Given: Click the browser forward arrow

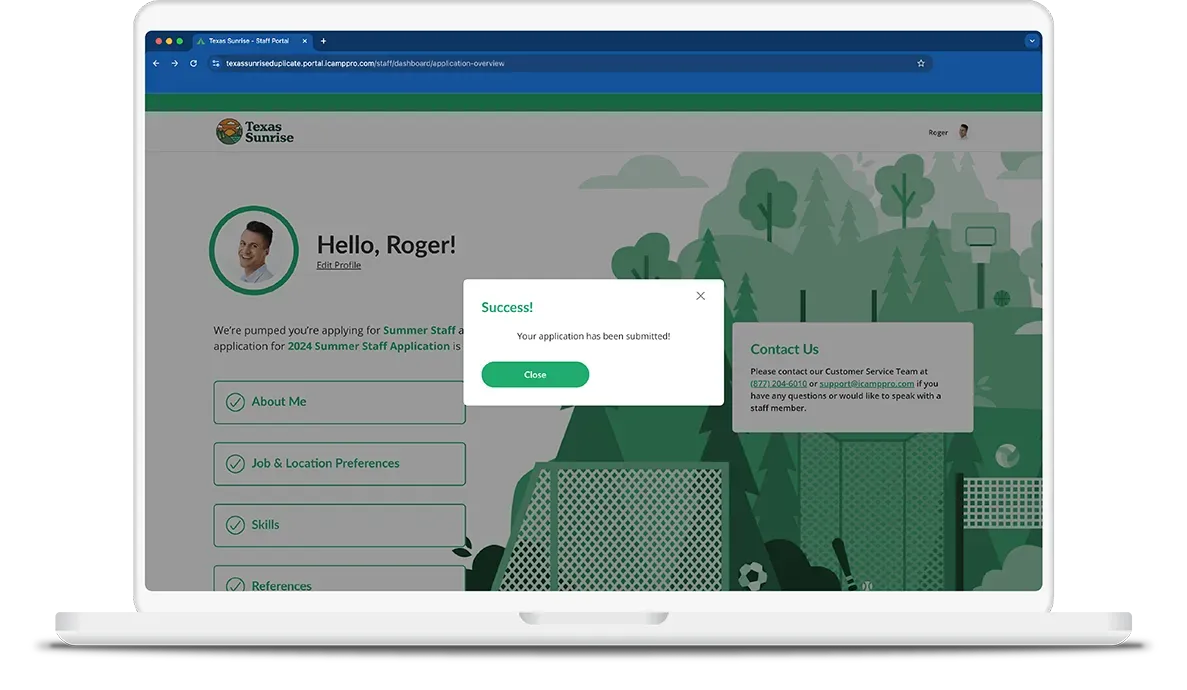Looking at the screenshot, I should [175, 64].
